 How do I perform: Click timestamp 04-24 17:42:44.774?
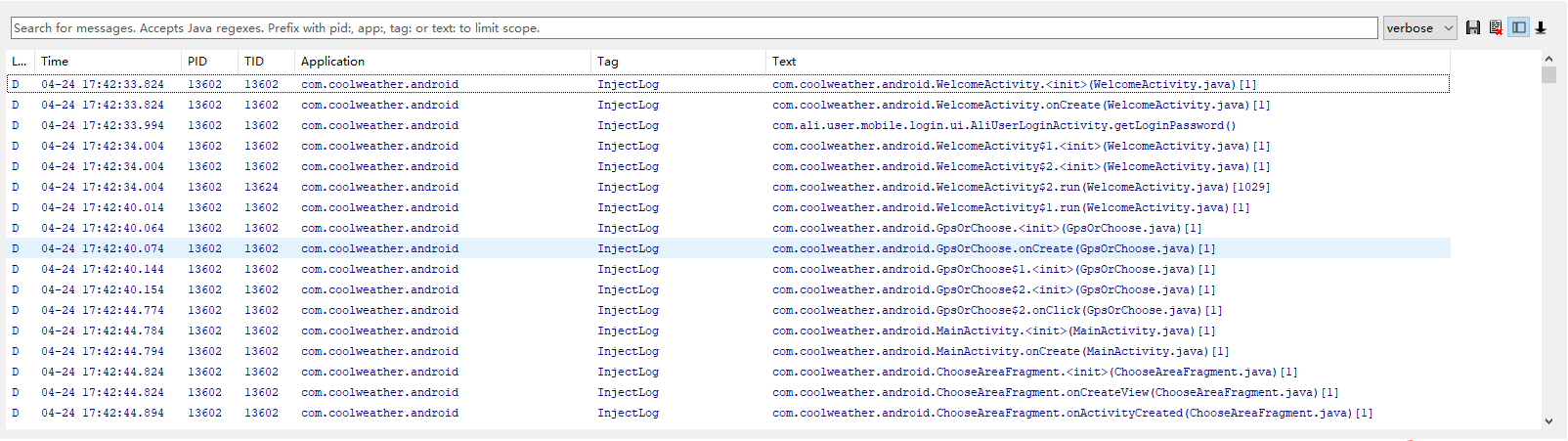pyautogui.click(x=103, y=310)
